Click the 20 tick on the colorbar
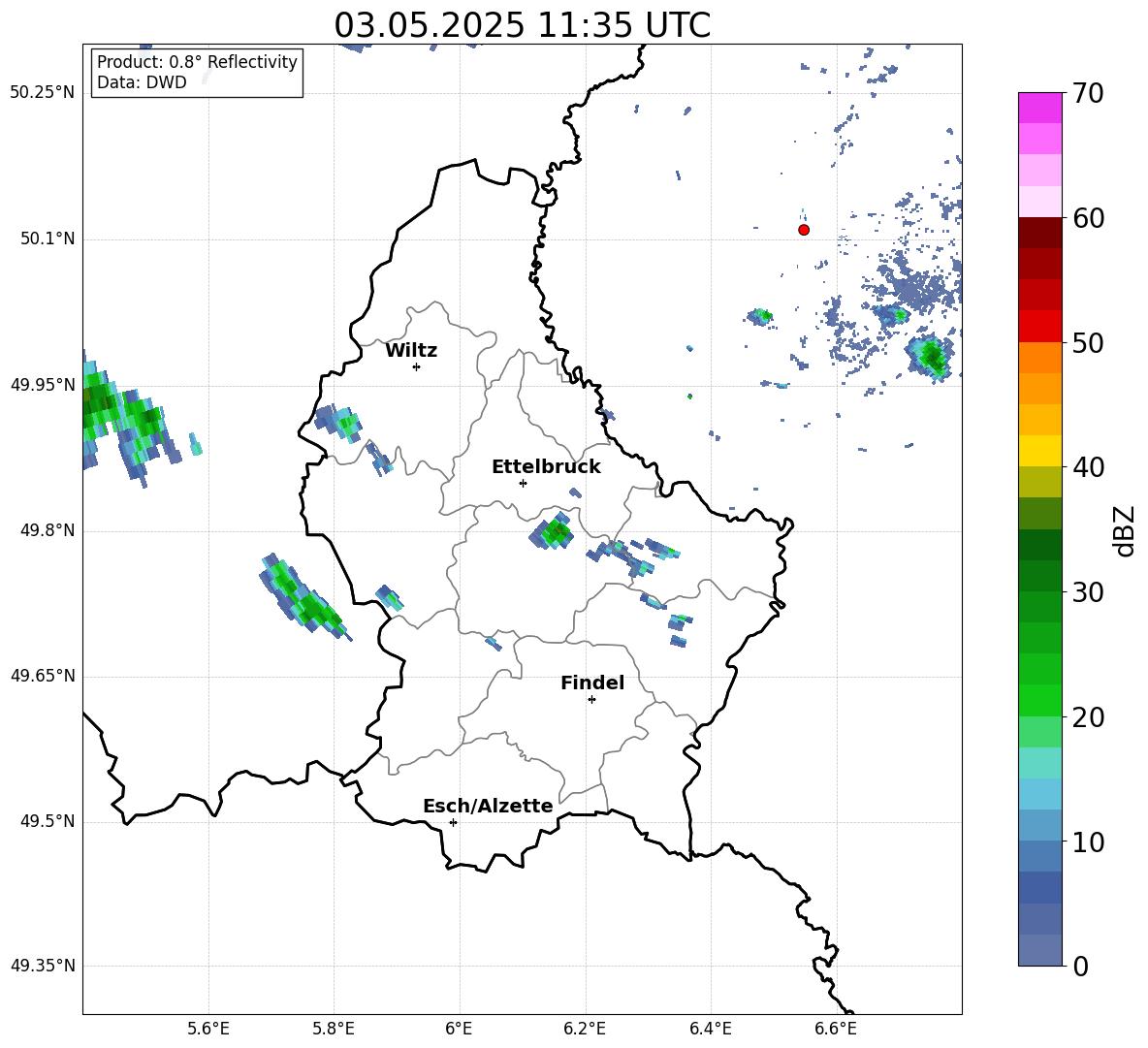This screenshot has width=1148, height=1048. pos(1088,717)
